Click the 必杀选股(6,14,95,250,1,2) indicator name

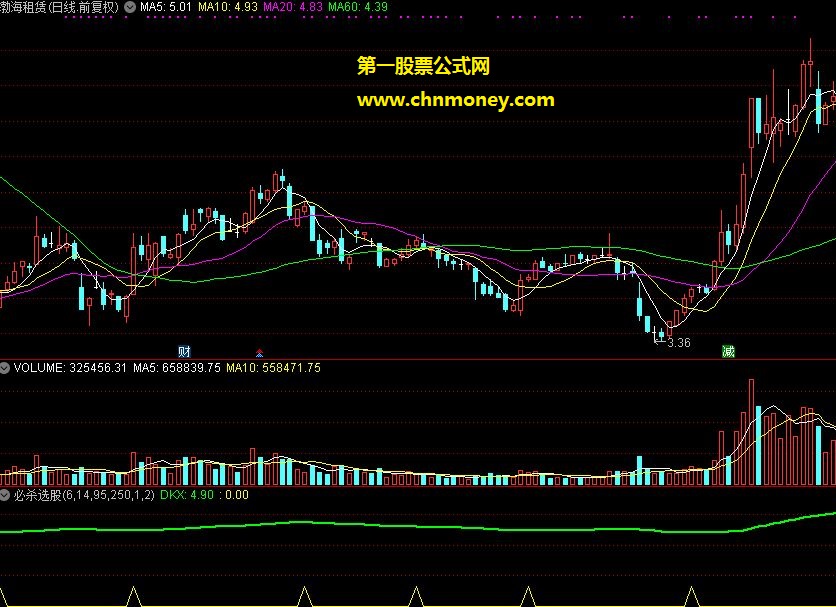[84, 495]
